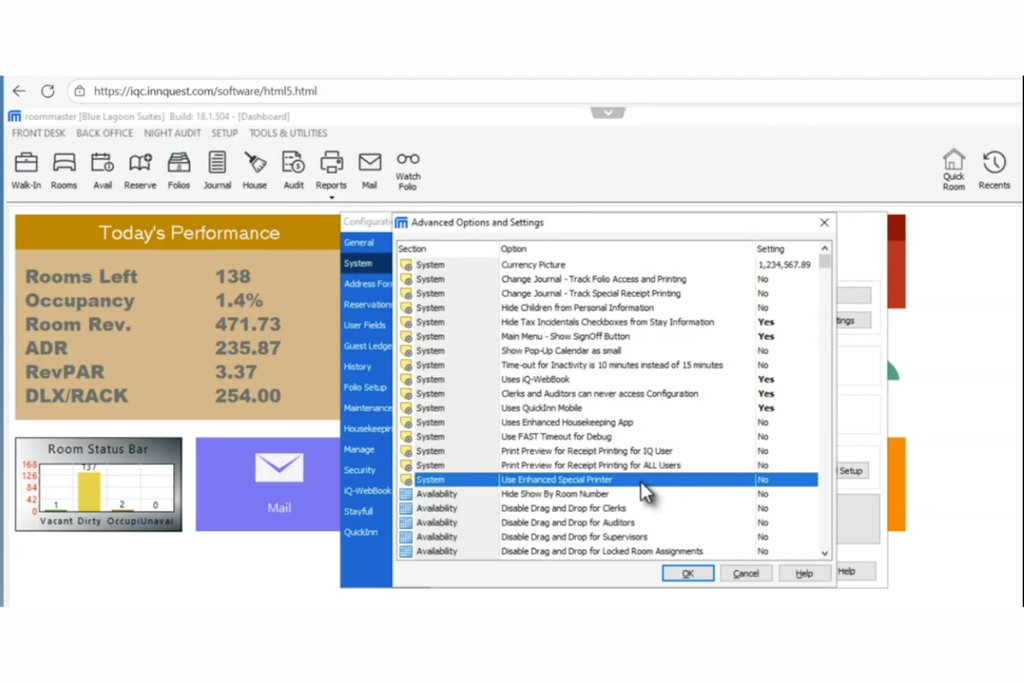Click the scrollbar up arrow in options list

point(825,249)
